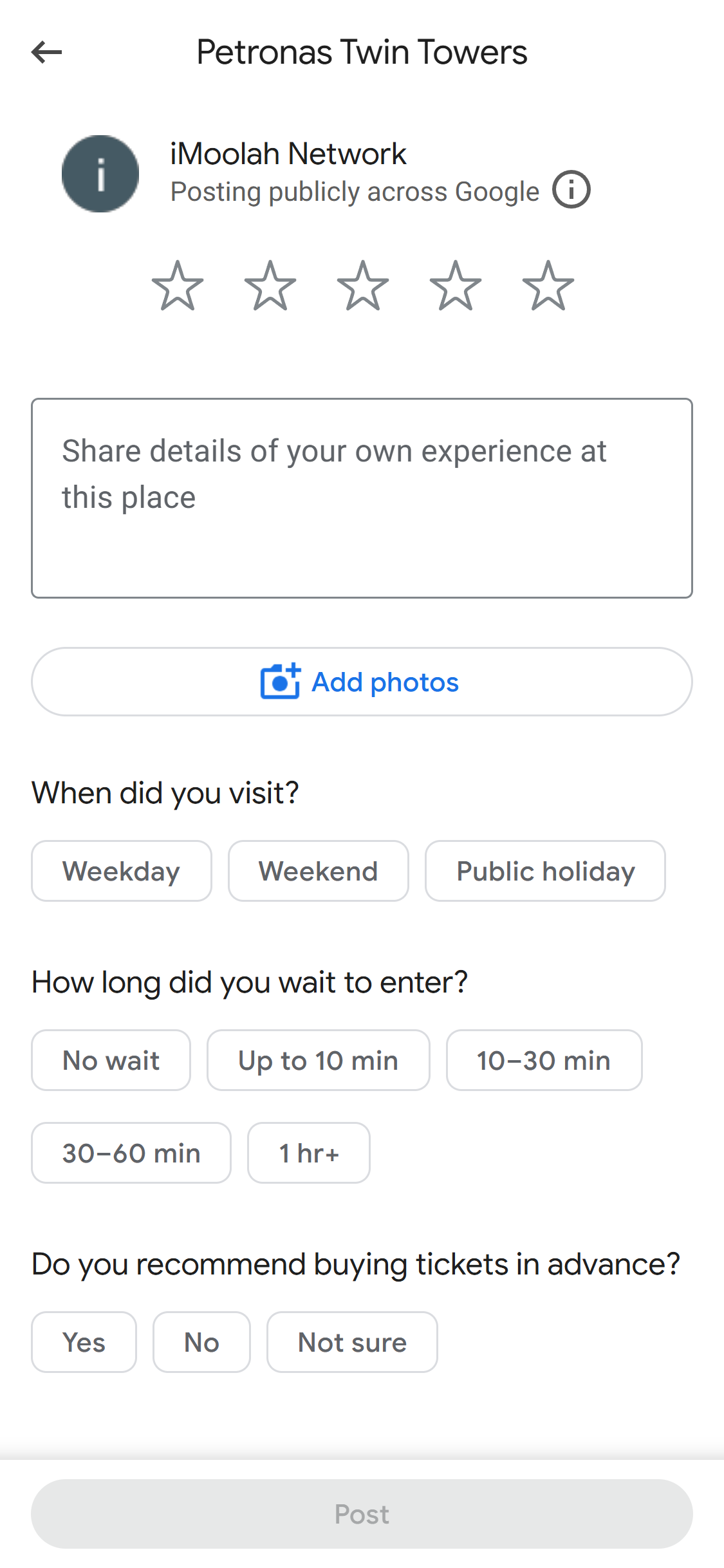Select 1 hr+ wait chip
This screenshot has width=724, height=1568.
(x=309, y=1153)
